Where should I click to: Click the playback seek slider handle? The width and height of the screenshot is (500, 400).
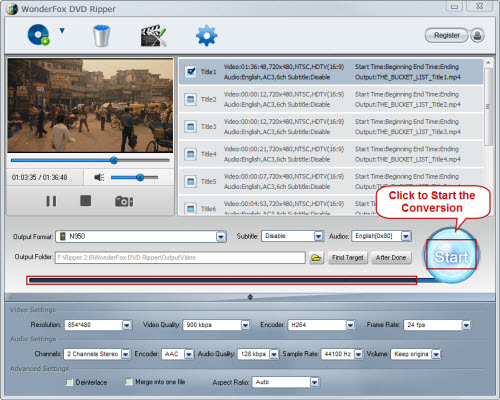pos(114,160)
